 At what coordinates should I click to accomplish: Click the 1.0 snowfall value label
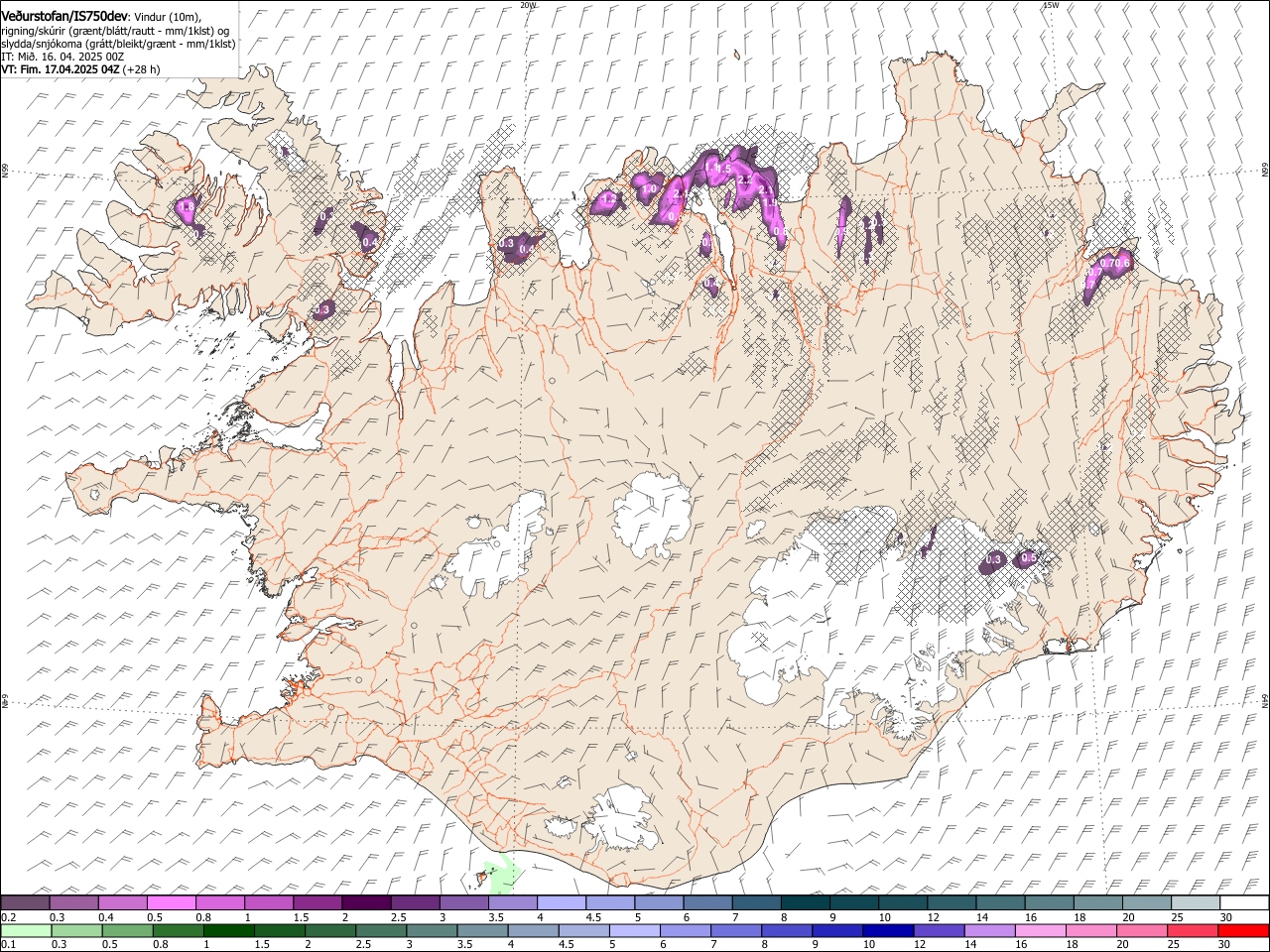[651, 187]
